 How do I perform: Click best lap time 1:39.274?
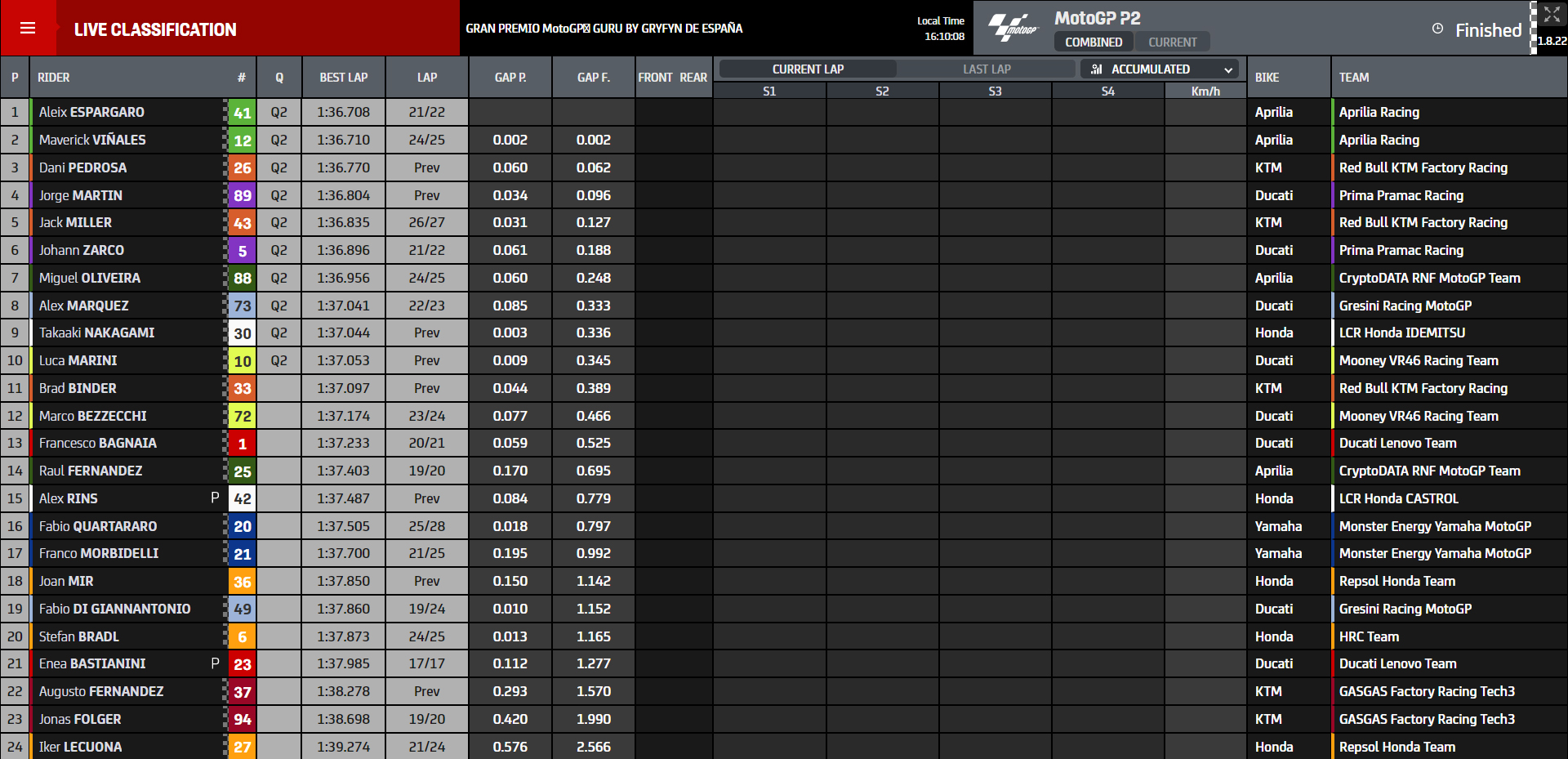344,747
